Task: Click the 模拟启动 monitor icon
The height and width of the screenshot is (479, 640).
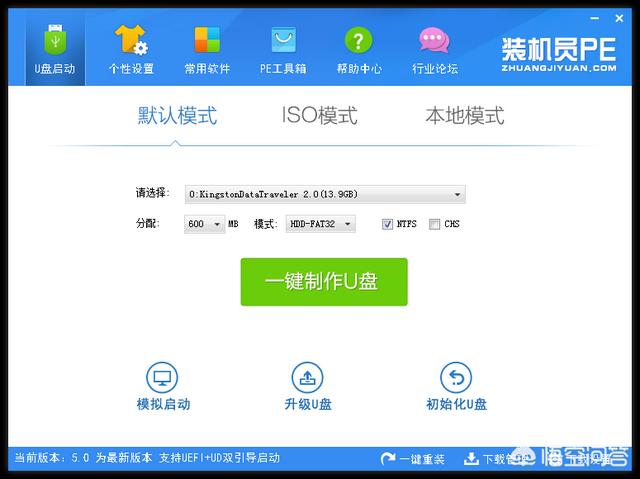Action: pyautogui.click(x=162, y=378)
